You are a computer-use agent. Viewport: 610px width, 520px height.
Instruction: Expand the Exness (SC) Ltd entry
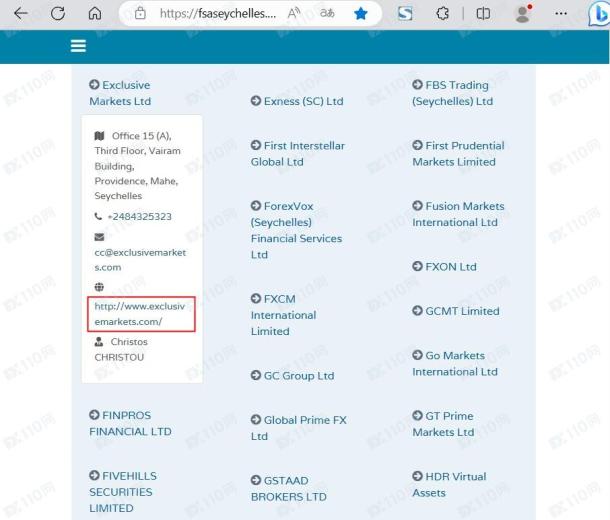click(x=297, y=101)
